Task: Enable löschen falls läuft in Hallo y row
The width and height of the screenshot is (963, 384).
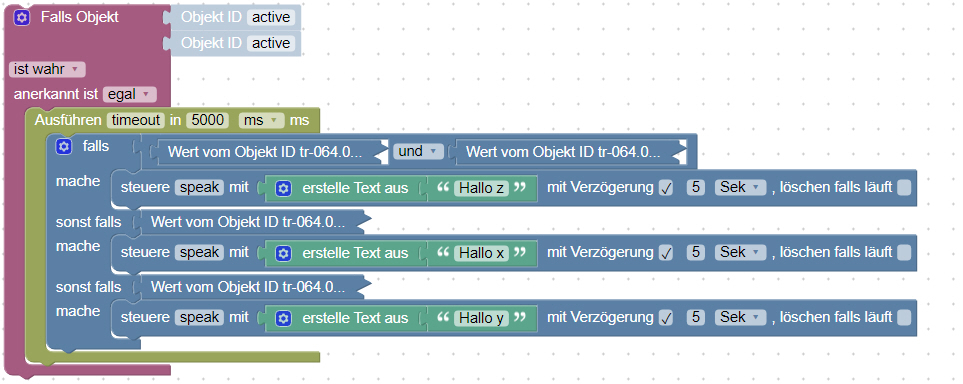Action: [x=903, y=318]
